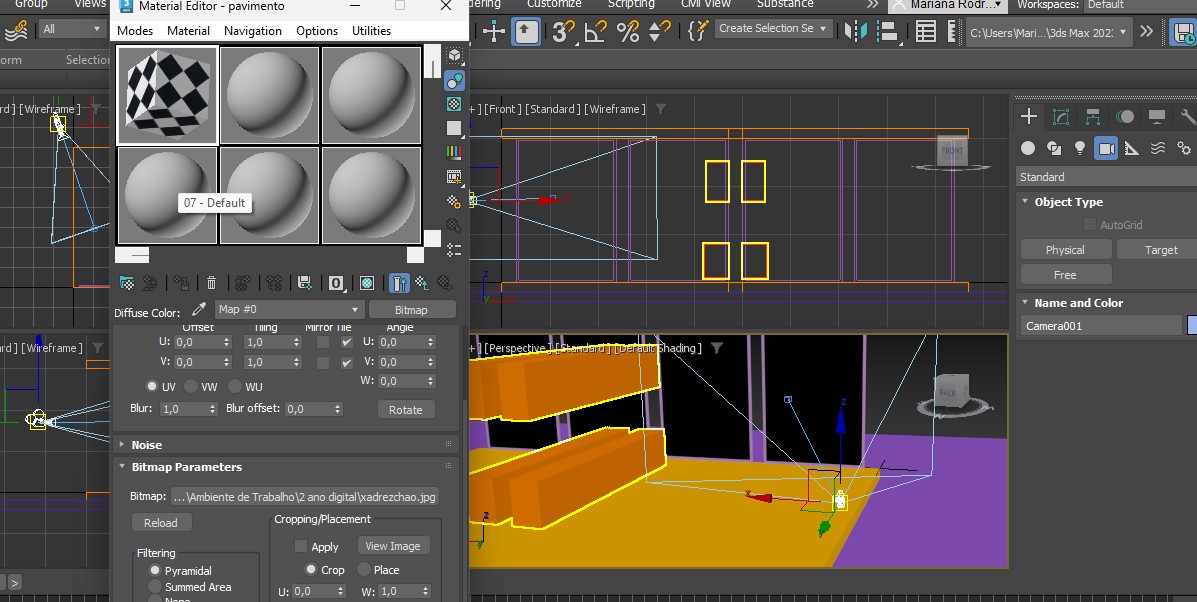Enable the Apply cropping checkbox
Screen dimensions: 1197x602
tap(301, 546)
